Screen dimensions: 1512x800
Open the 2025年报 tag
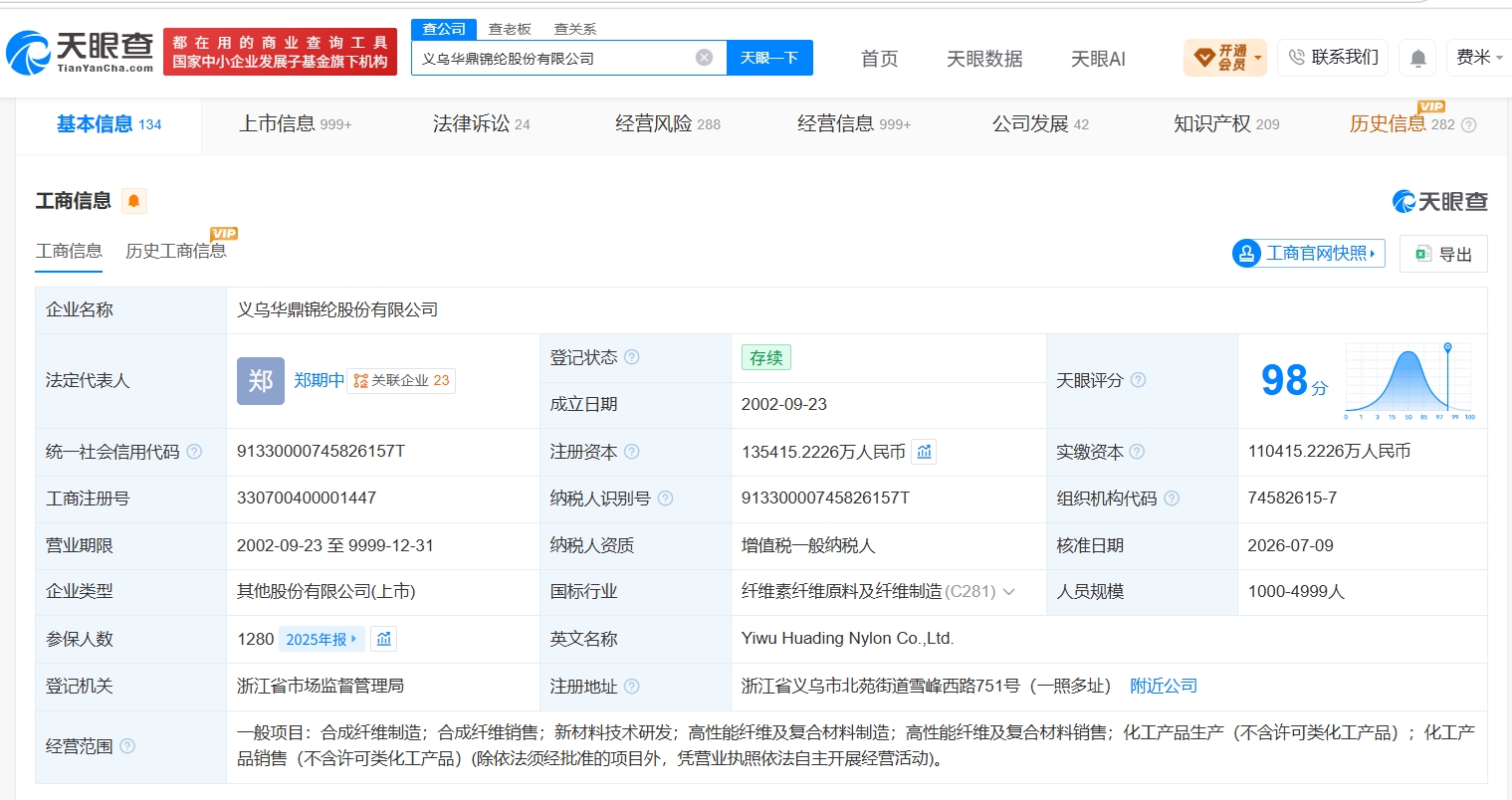(322, 639)
